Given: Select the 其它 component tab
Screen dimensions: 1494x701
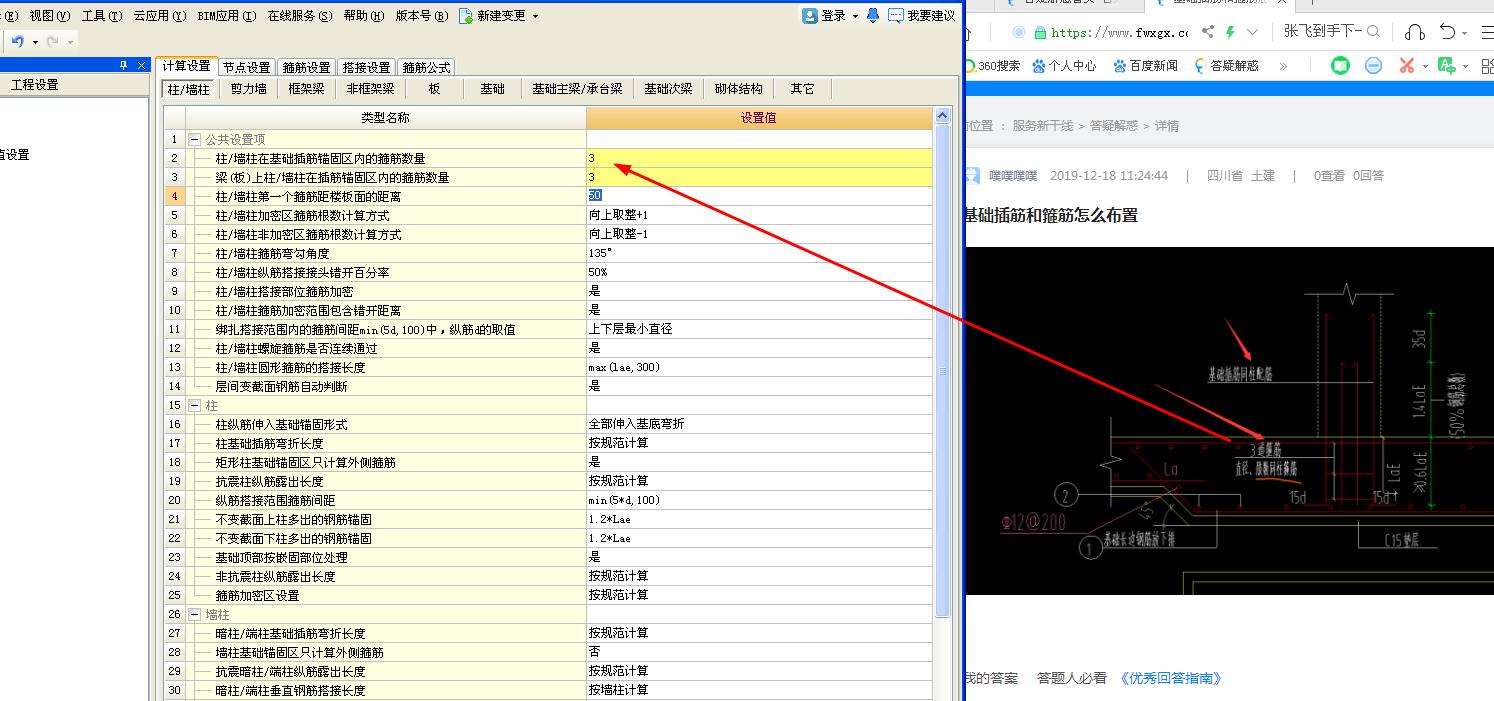Looking at the screenshot, I should [803, 89].
